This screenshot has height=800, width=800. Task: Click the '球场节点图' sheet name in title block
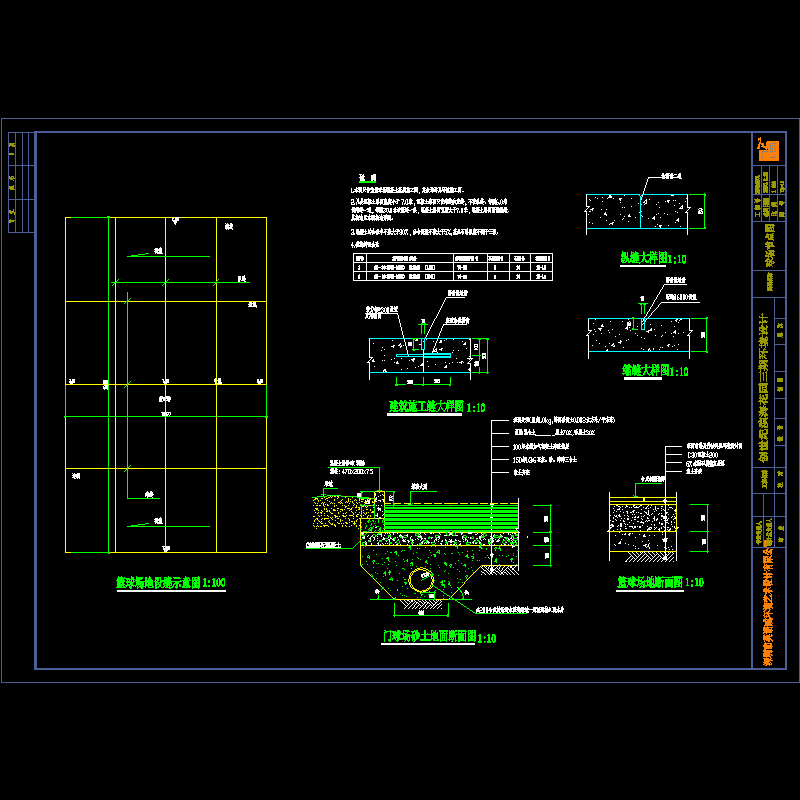tap(769, 245)
